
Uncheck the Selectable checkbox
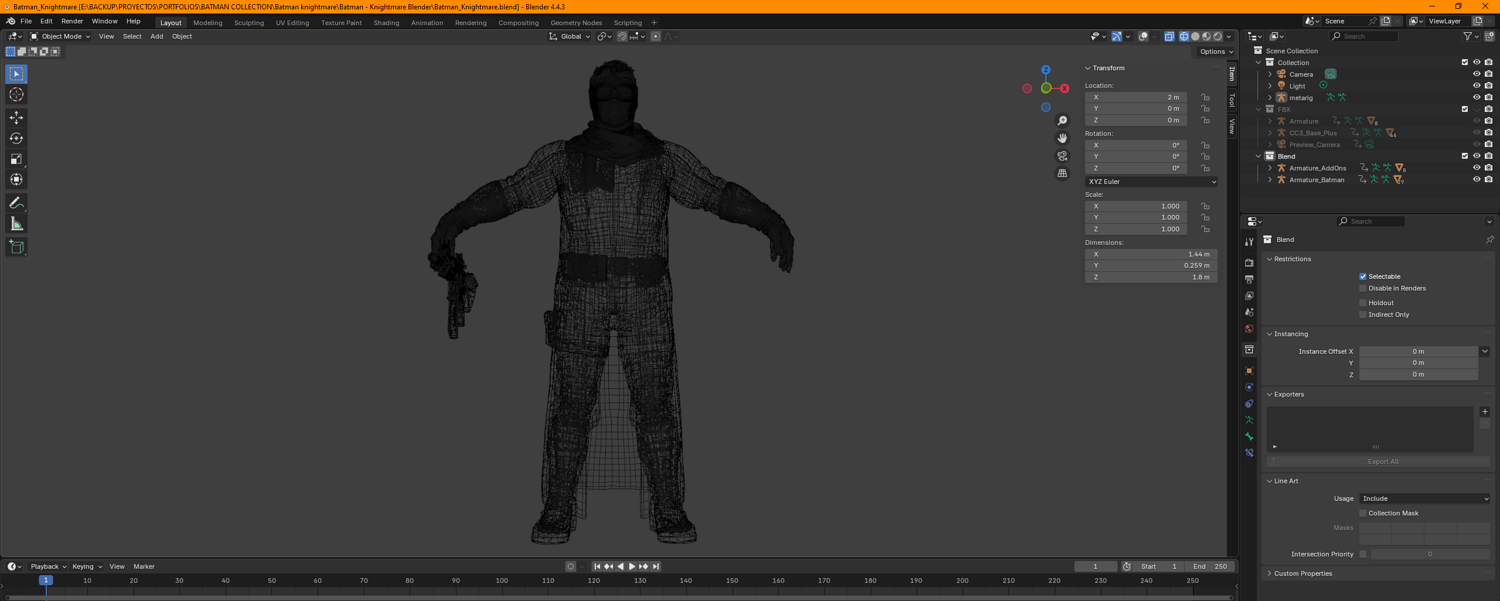(x=1363, y=276)
